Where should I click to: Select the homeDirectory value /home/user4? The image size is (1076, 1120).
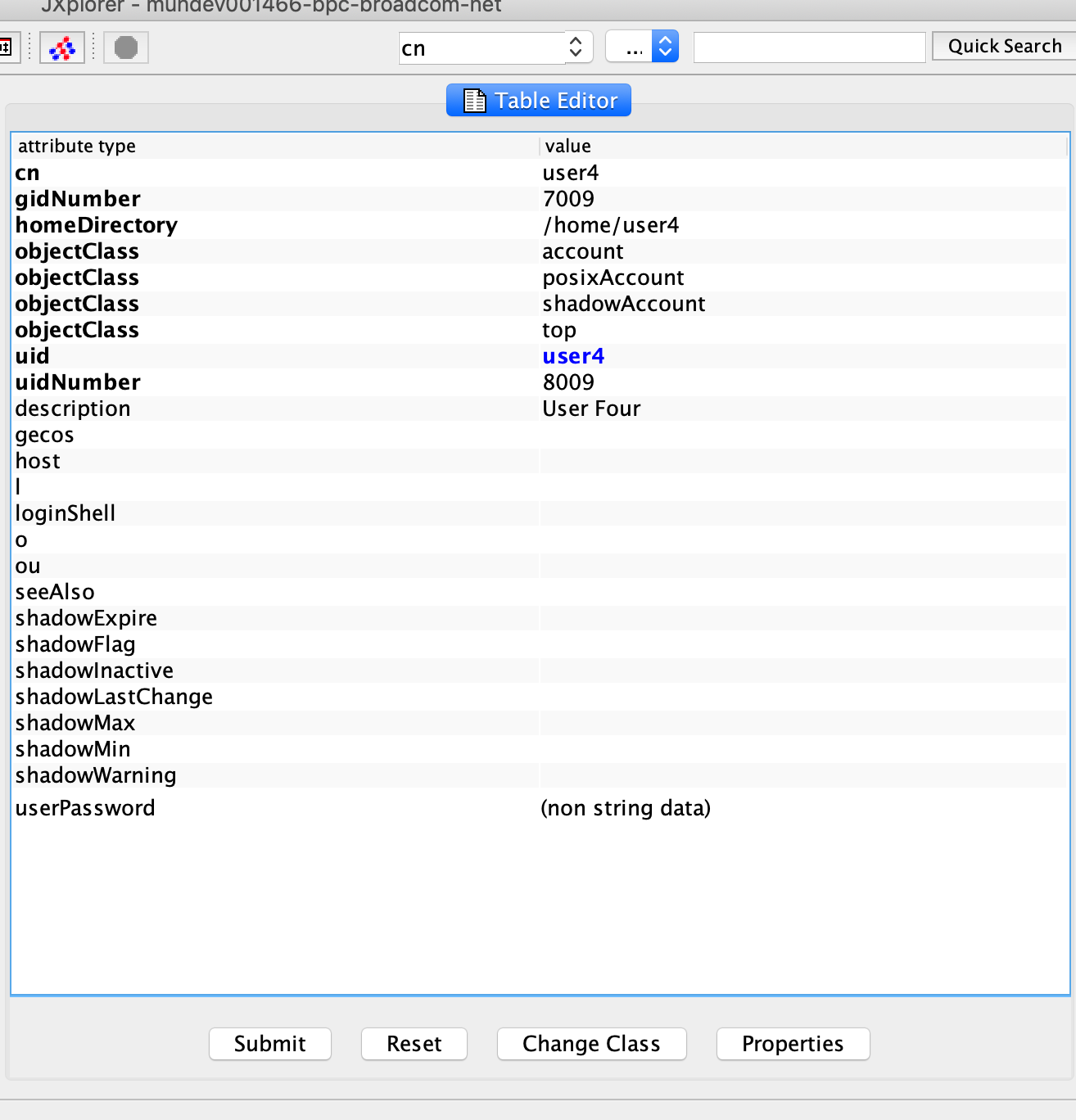tap(611, 225)
